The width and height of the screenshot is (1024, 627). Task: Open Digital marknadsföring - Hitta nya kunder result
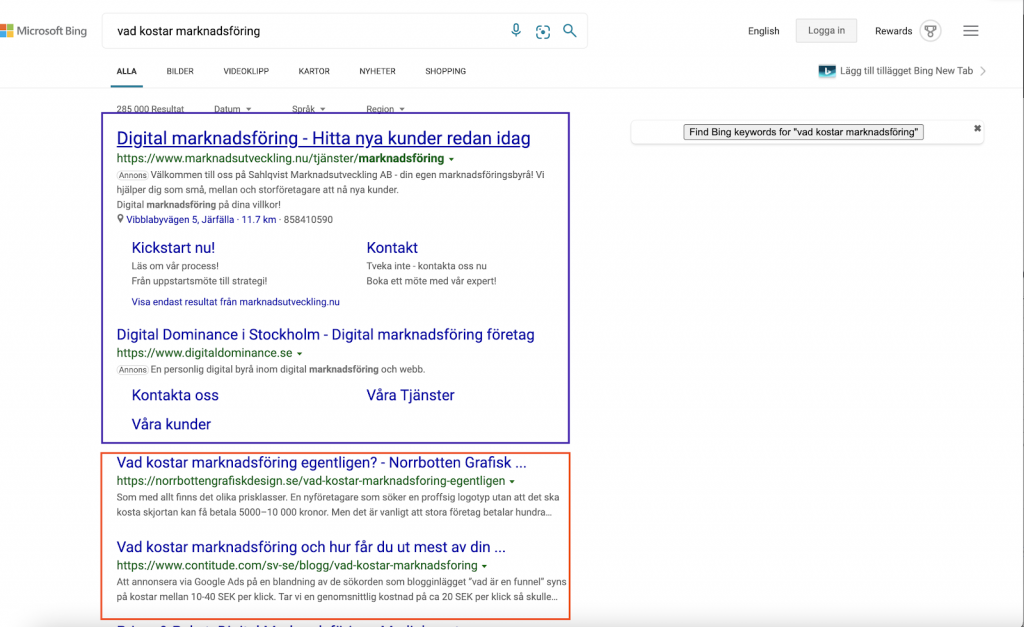323,138
